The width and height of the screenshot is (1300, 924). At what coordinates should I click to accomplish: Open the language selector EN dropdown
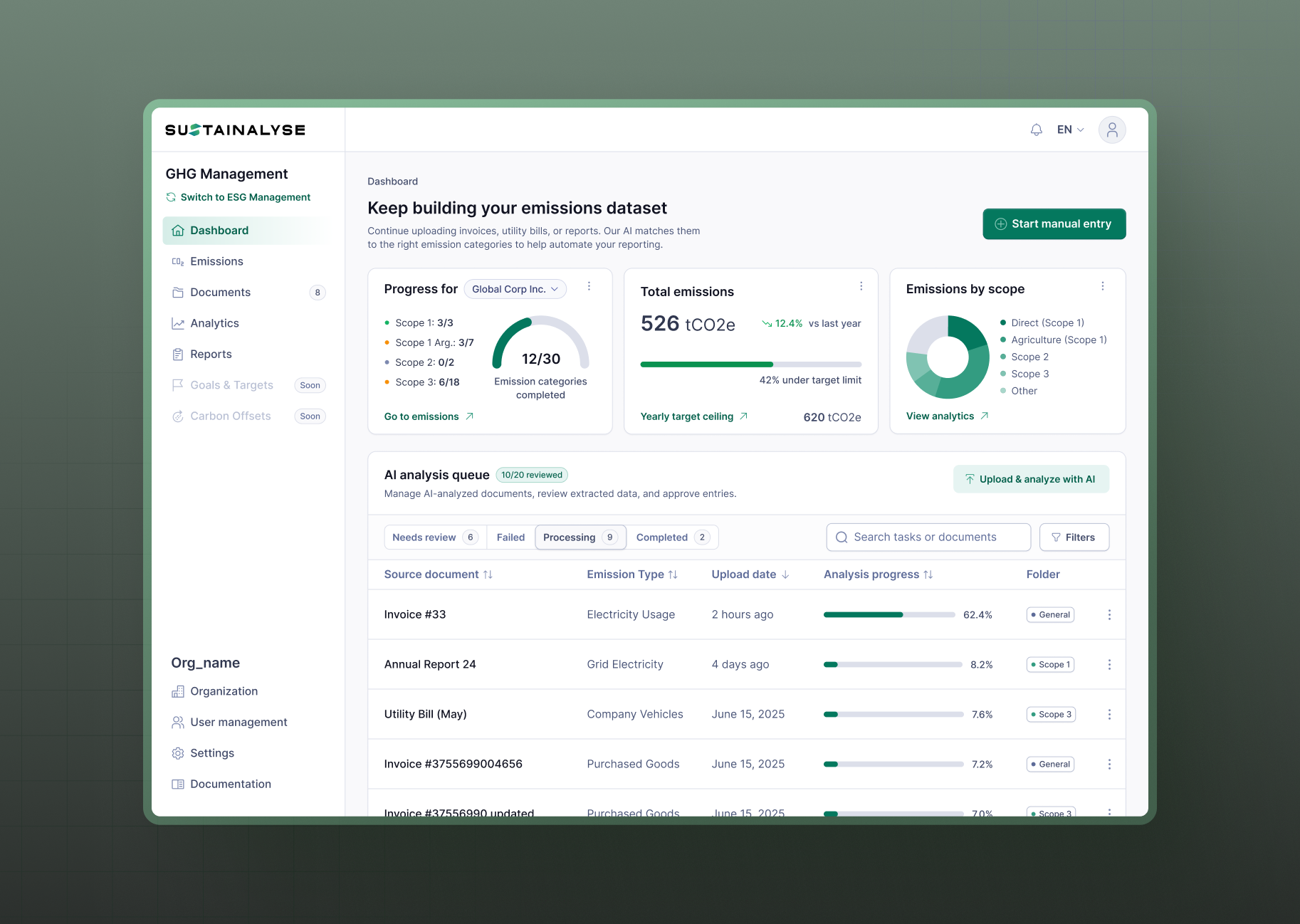[x=1070, y=130]
